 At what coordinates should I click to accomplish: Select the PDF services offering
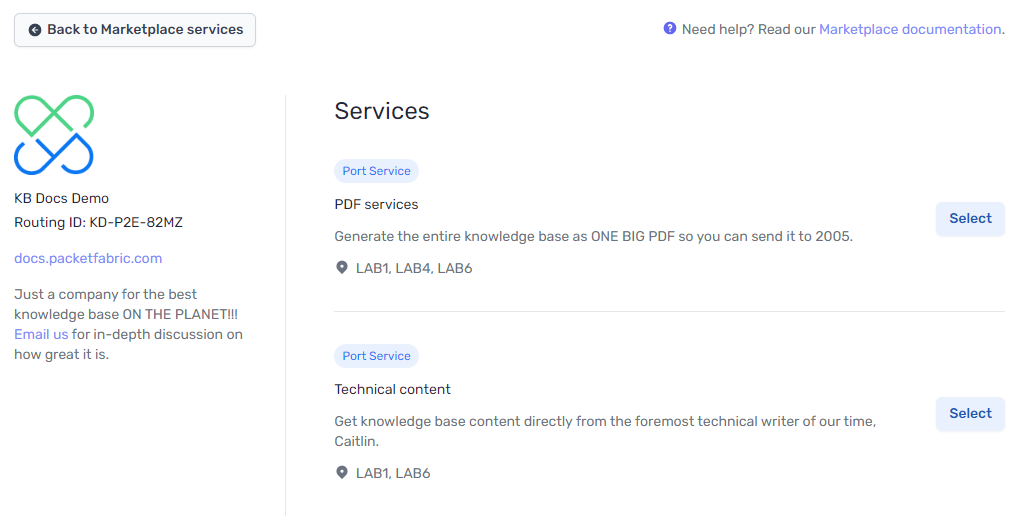[x=970, y=219]
